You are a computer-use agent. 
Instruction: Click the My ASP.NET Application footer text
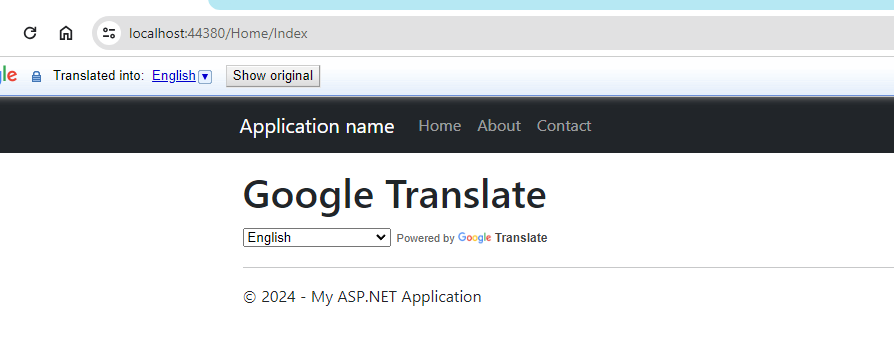396,297
